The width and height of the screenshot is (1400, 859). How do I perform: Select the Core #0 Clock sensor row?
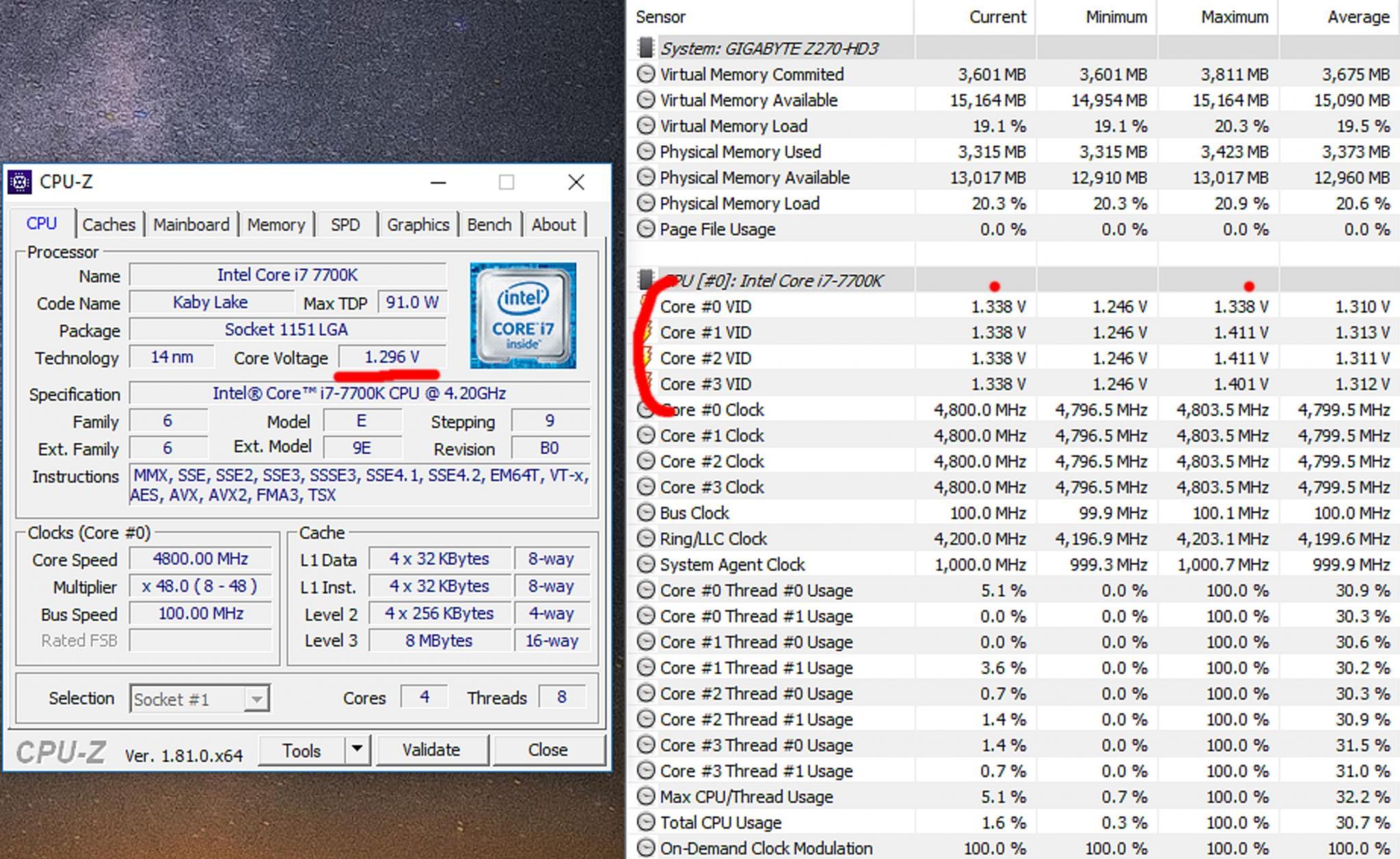click(x=1014, y=410)
